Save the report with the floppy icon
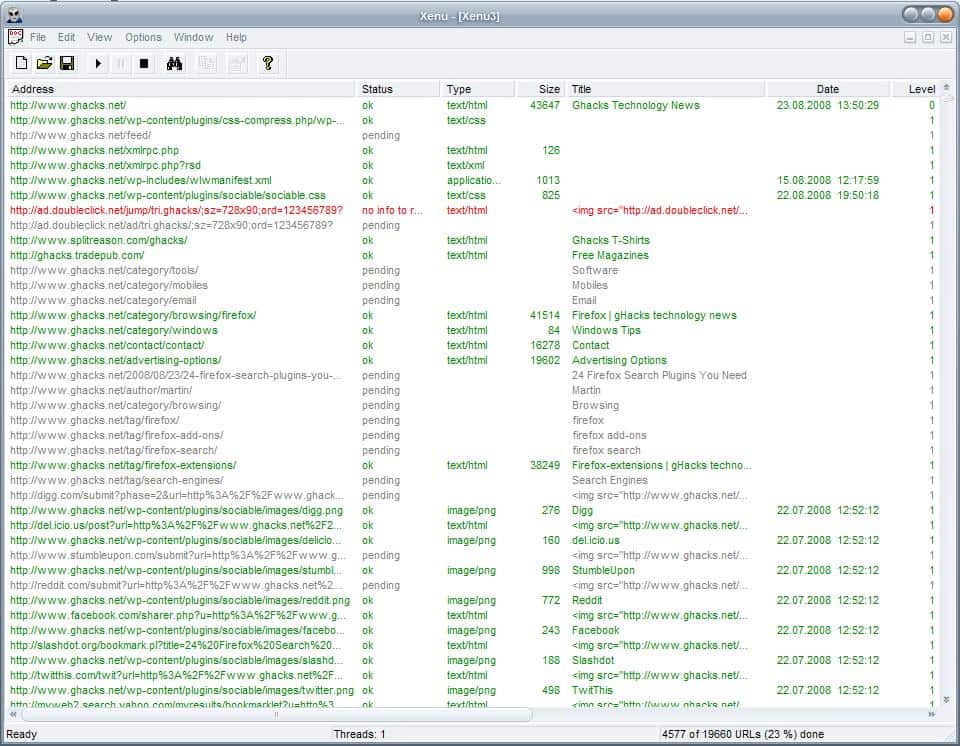Image resolution: width=960 pixels, height=746 pixels. [x=67, y=63]
